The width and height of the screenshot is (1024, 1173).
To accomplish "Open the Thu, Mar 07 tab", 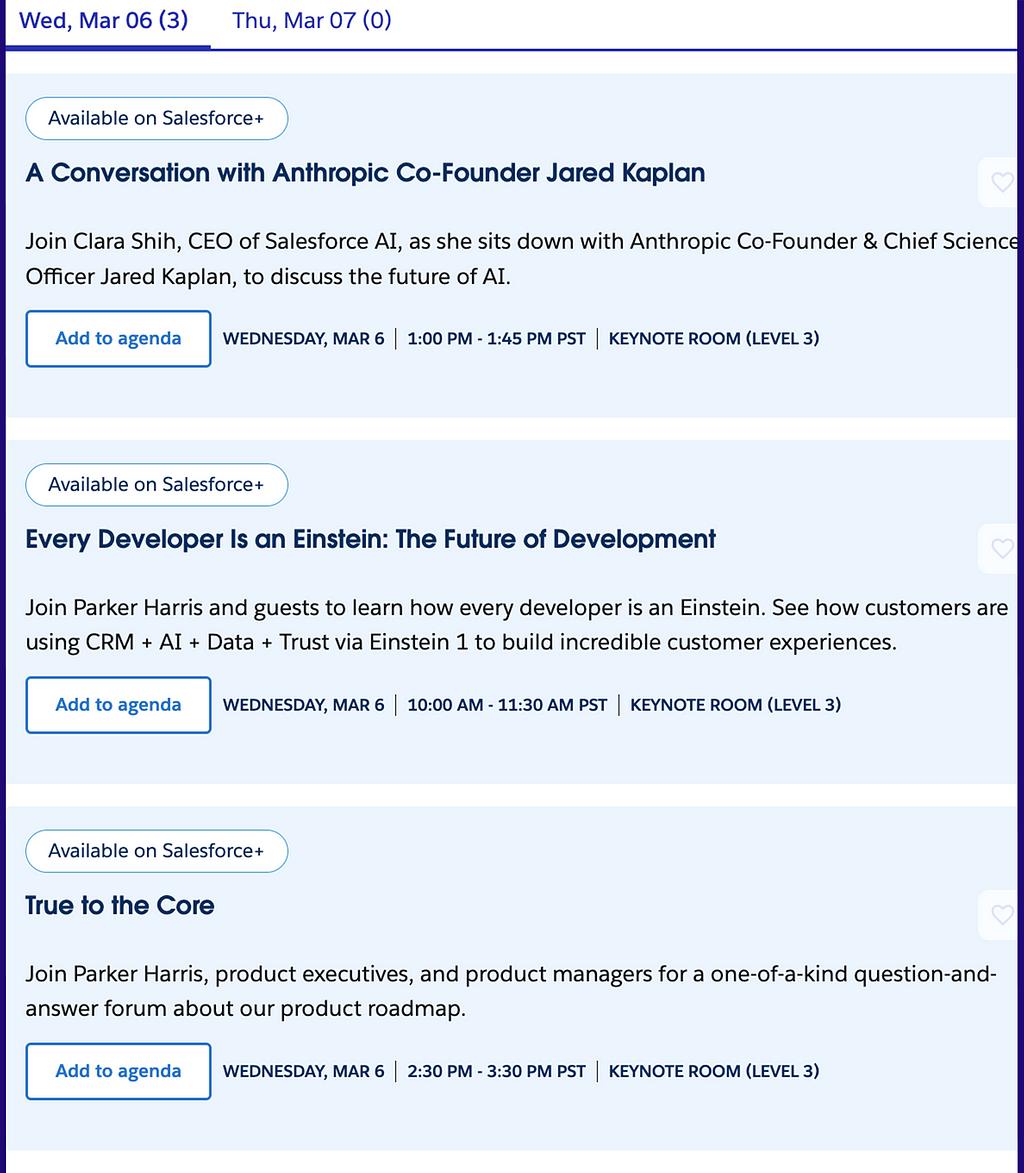I will (312, 21).
